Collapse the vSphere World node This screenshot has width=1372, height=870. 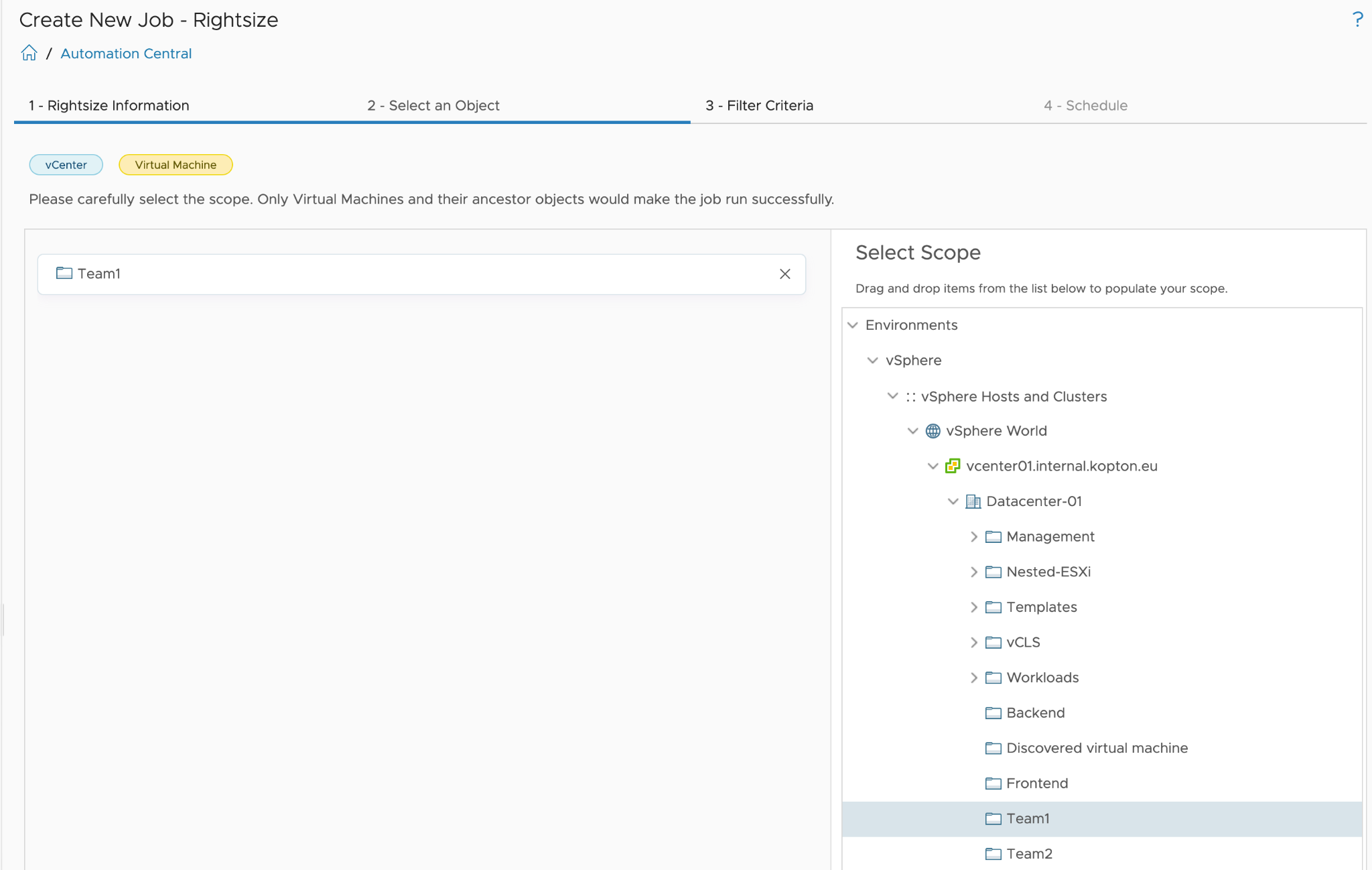(913, 431)
